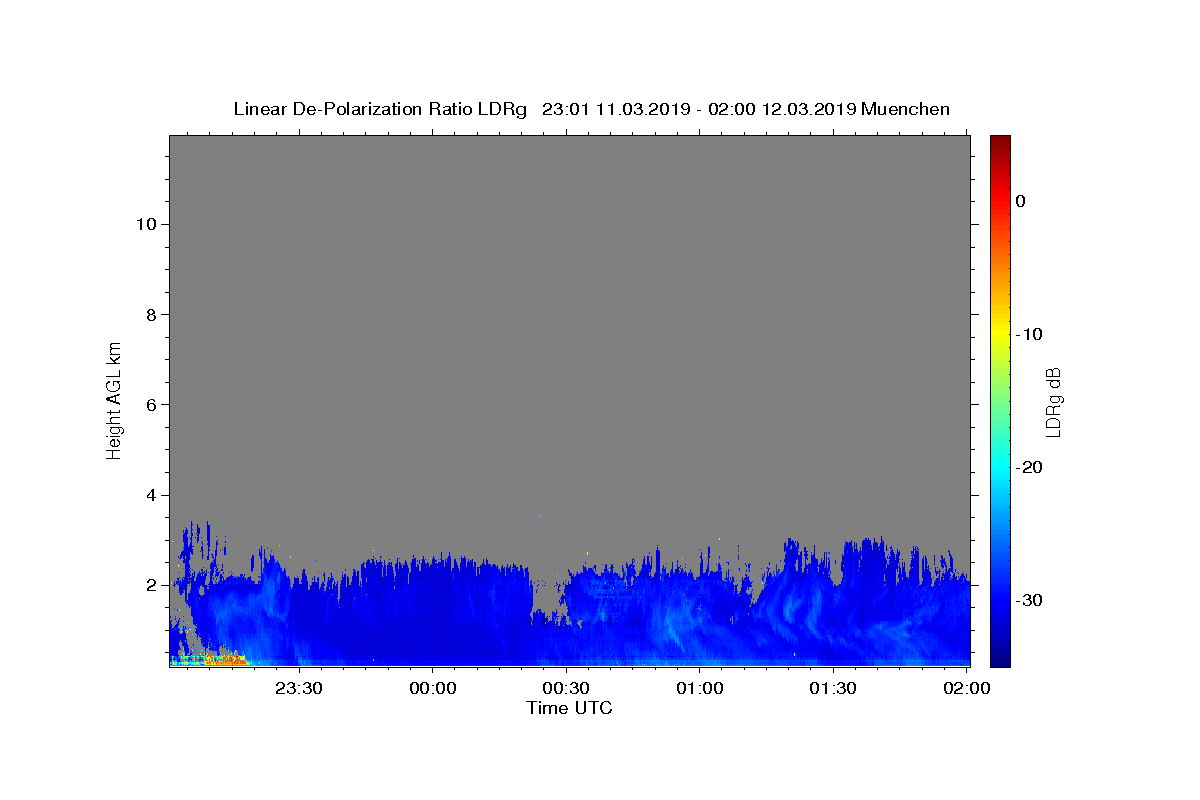This screenshot has height=800, width=1200.
Task: Click the 01:30 time tick label
Action: pyautogui.click(x=833, y=687)
